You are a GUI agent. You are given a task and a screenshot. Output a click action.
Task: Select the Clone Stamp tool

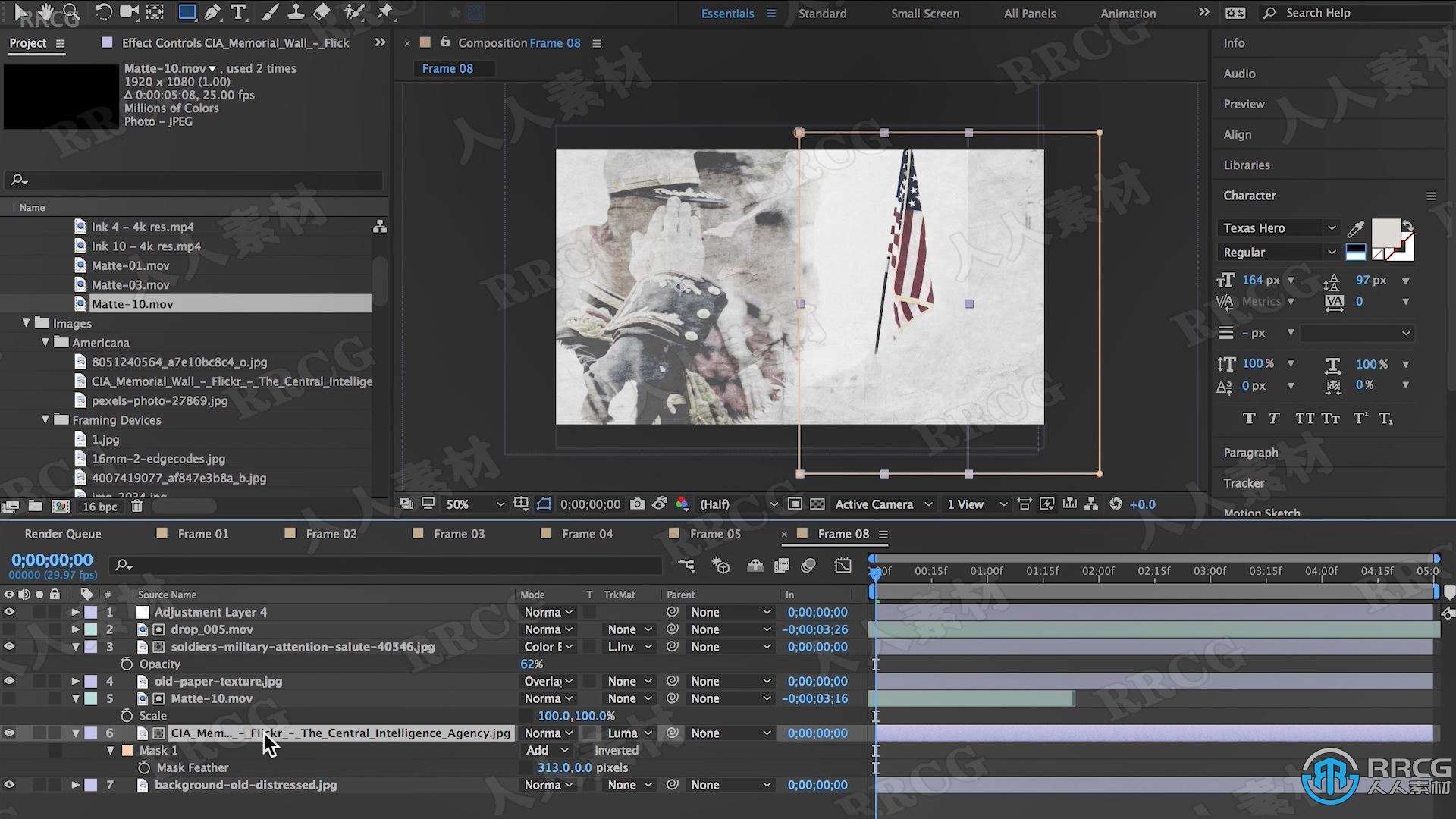[296, 12]
